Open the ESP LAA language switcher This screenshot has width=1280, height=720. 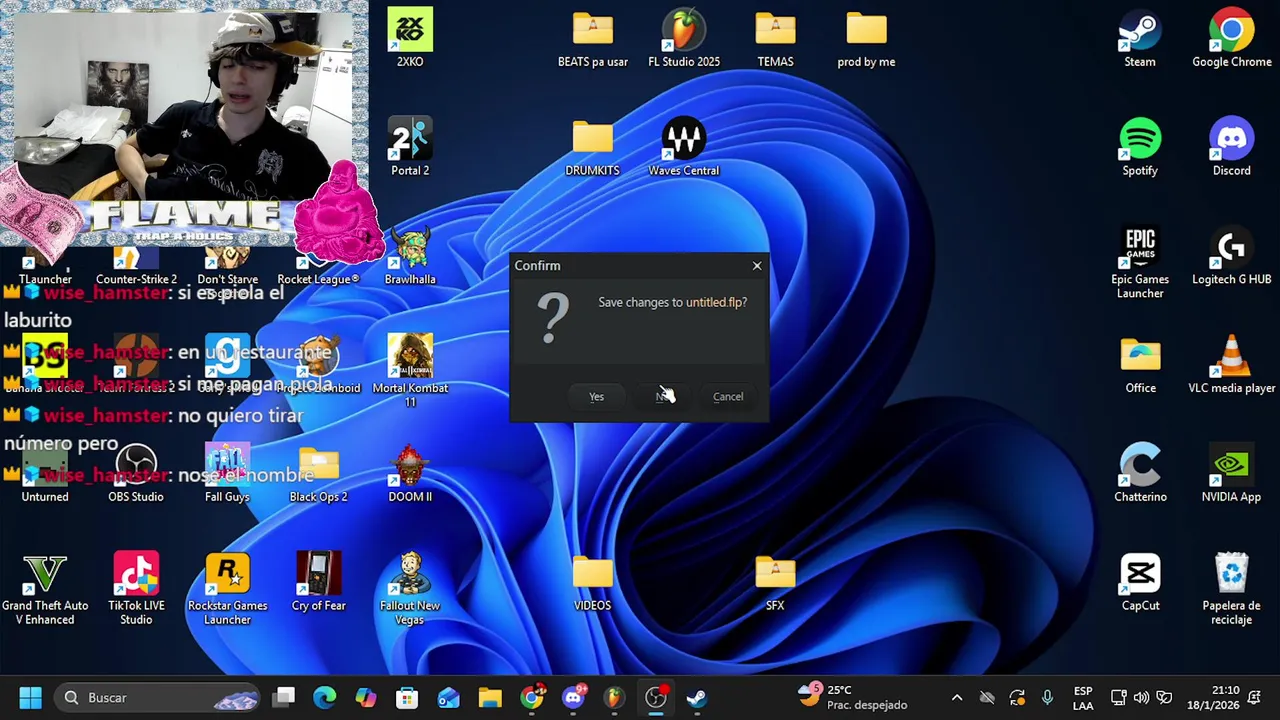tap(1083, 698)
